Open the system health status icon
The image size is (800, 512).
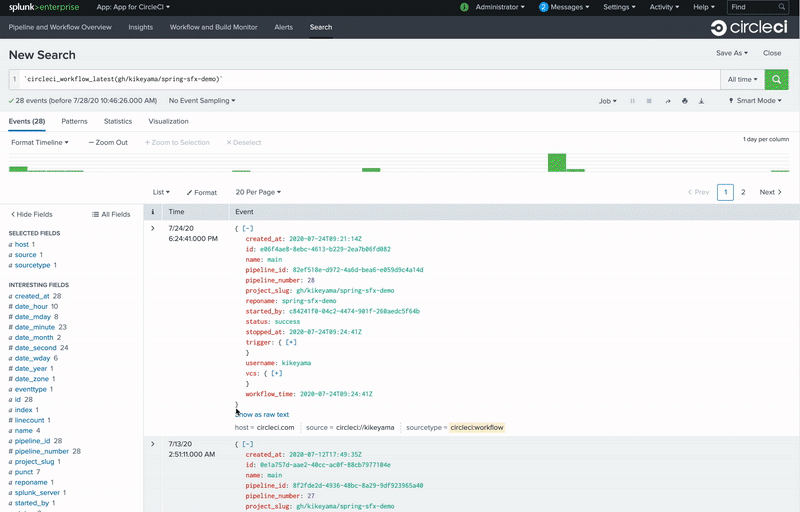[x=464, y=7]
